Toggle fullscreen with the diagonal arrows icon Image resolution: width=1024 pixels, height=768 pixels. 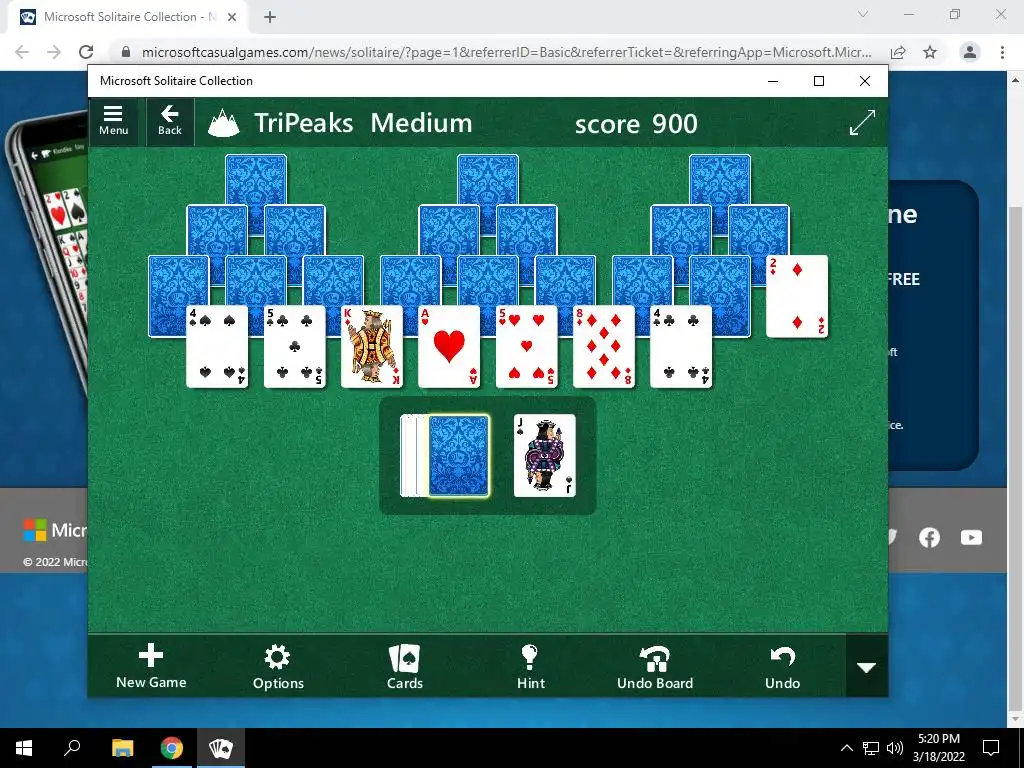(x=862, y=122)
